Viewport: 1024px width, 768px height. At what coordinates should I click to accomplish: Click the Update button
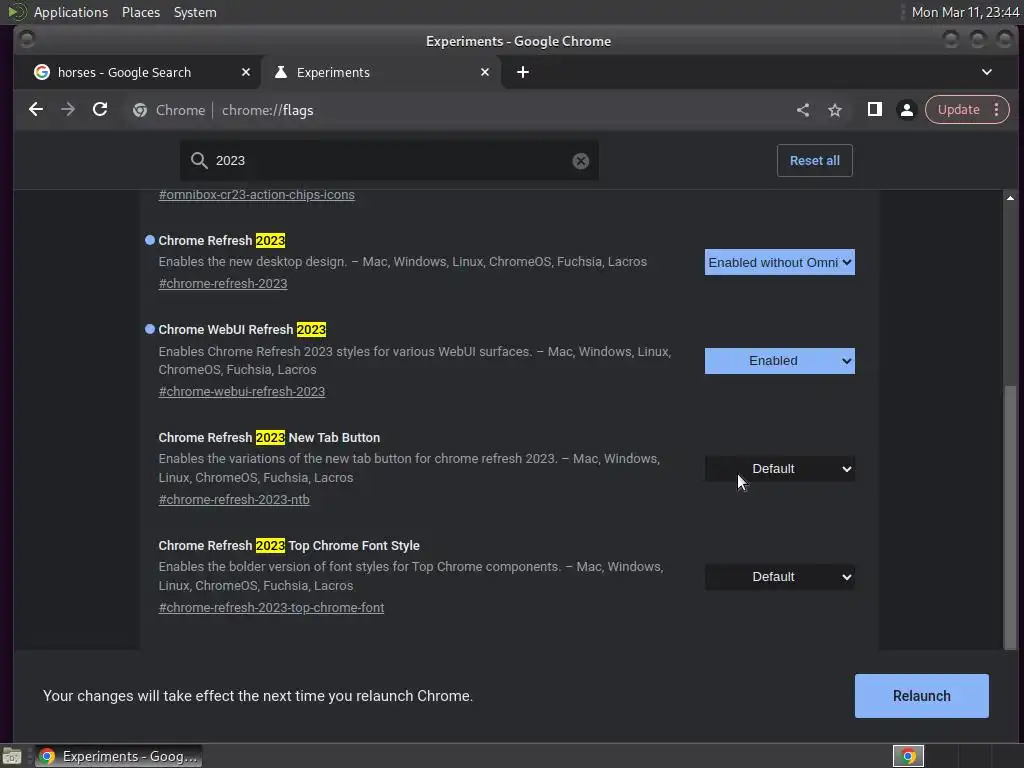(x=958, y=110)
